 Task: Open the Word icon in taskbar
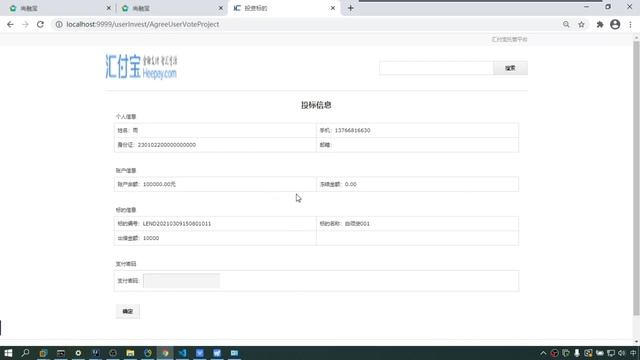(x=217, y=353)
